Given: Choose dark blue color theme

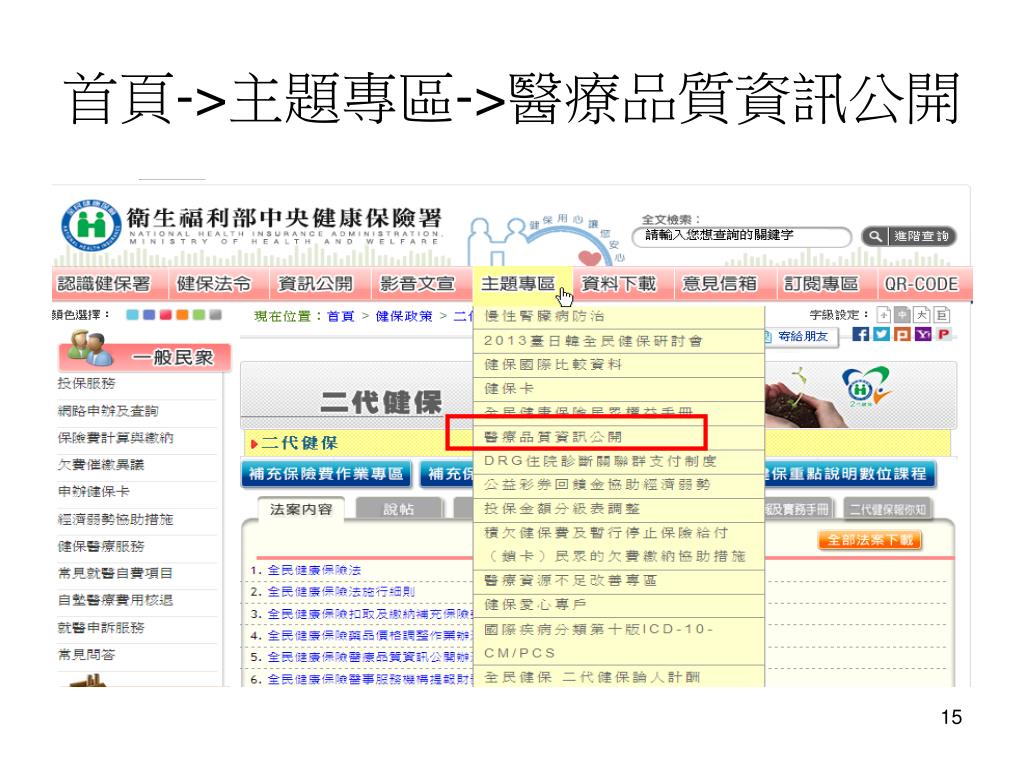Looking at the screenshot, I should 149,315.
